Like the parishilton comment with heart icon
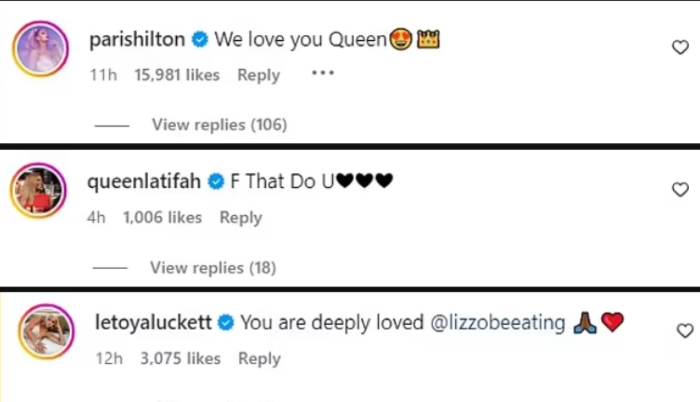Image resolution: width=700 pixels, height=402 pixels. click(680, 47)
